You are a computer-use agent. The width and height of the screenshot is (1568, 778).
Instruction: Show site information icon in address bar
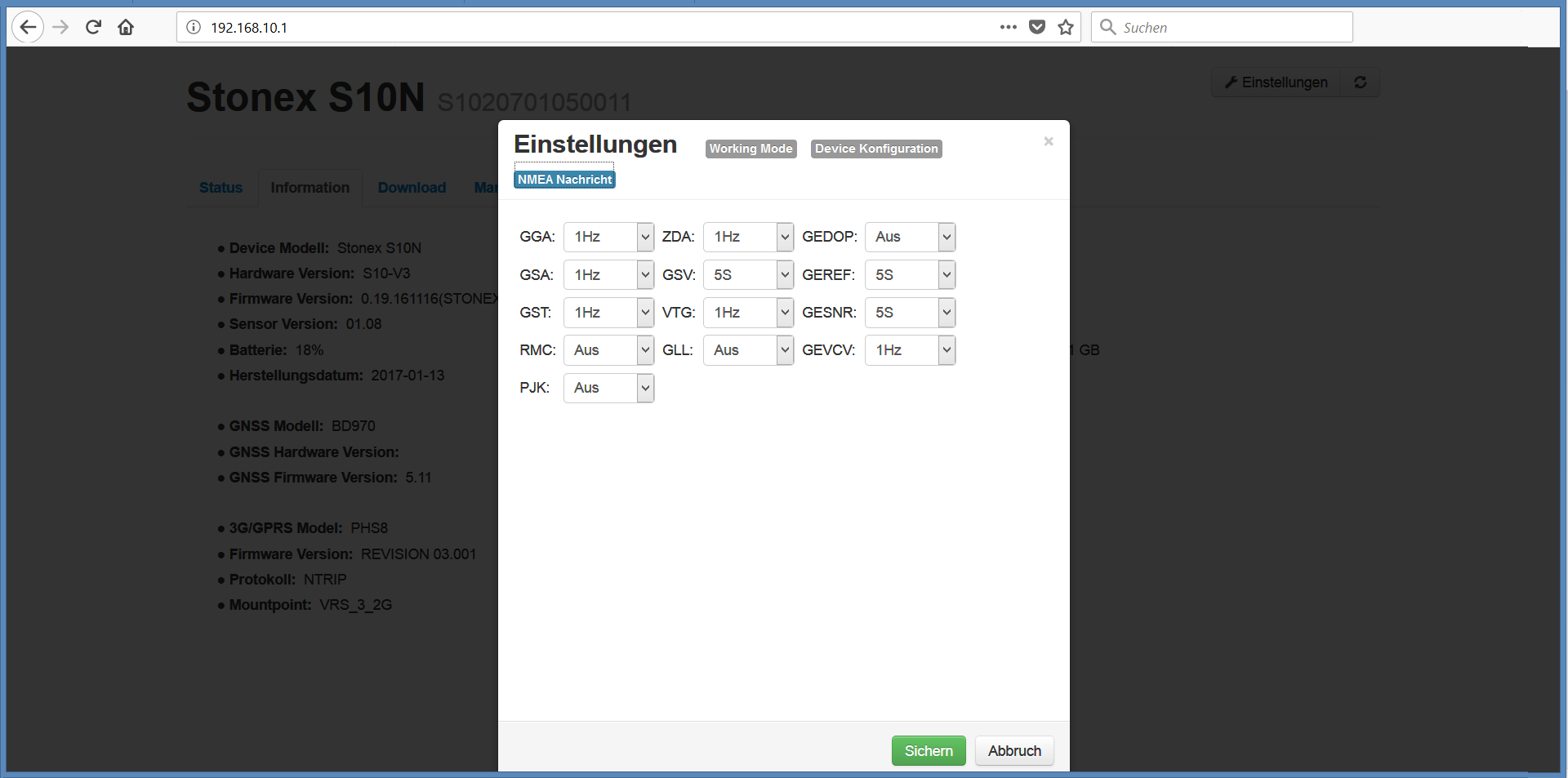(x=194, y=27)
